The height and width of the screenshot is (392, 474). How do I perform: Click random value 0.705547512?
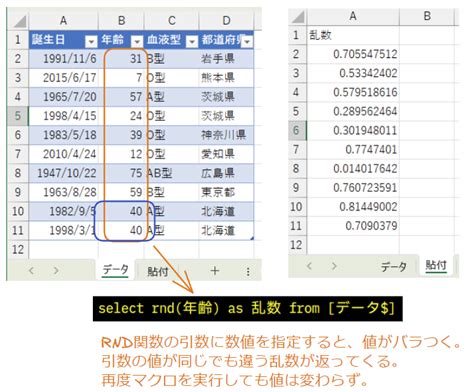pyautogui.click(x=353, y=54)
